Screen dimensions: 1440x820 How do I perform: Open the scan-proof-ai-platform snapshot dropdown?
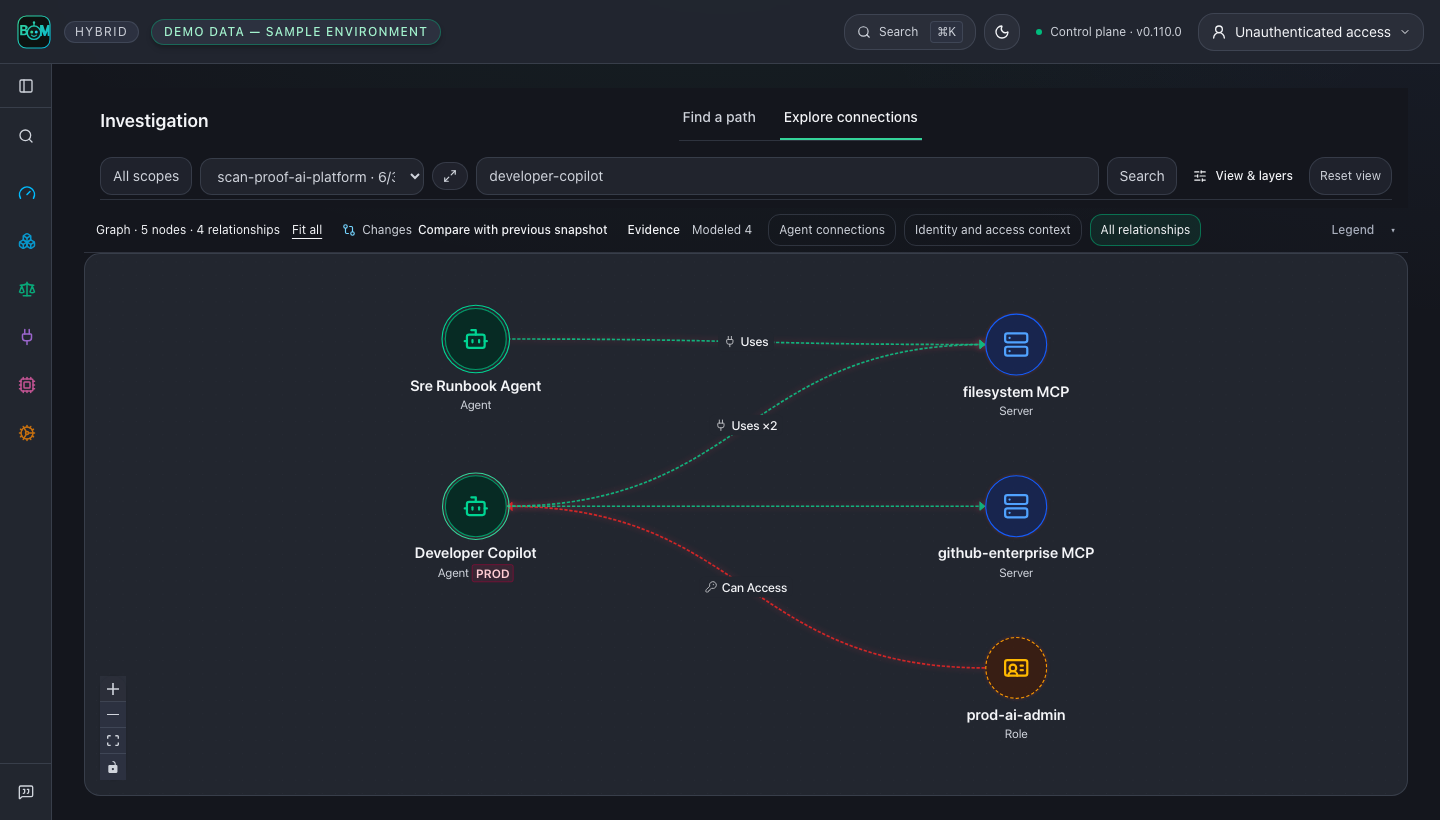pos(312,176)
